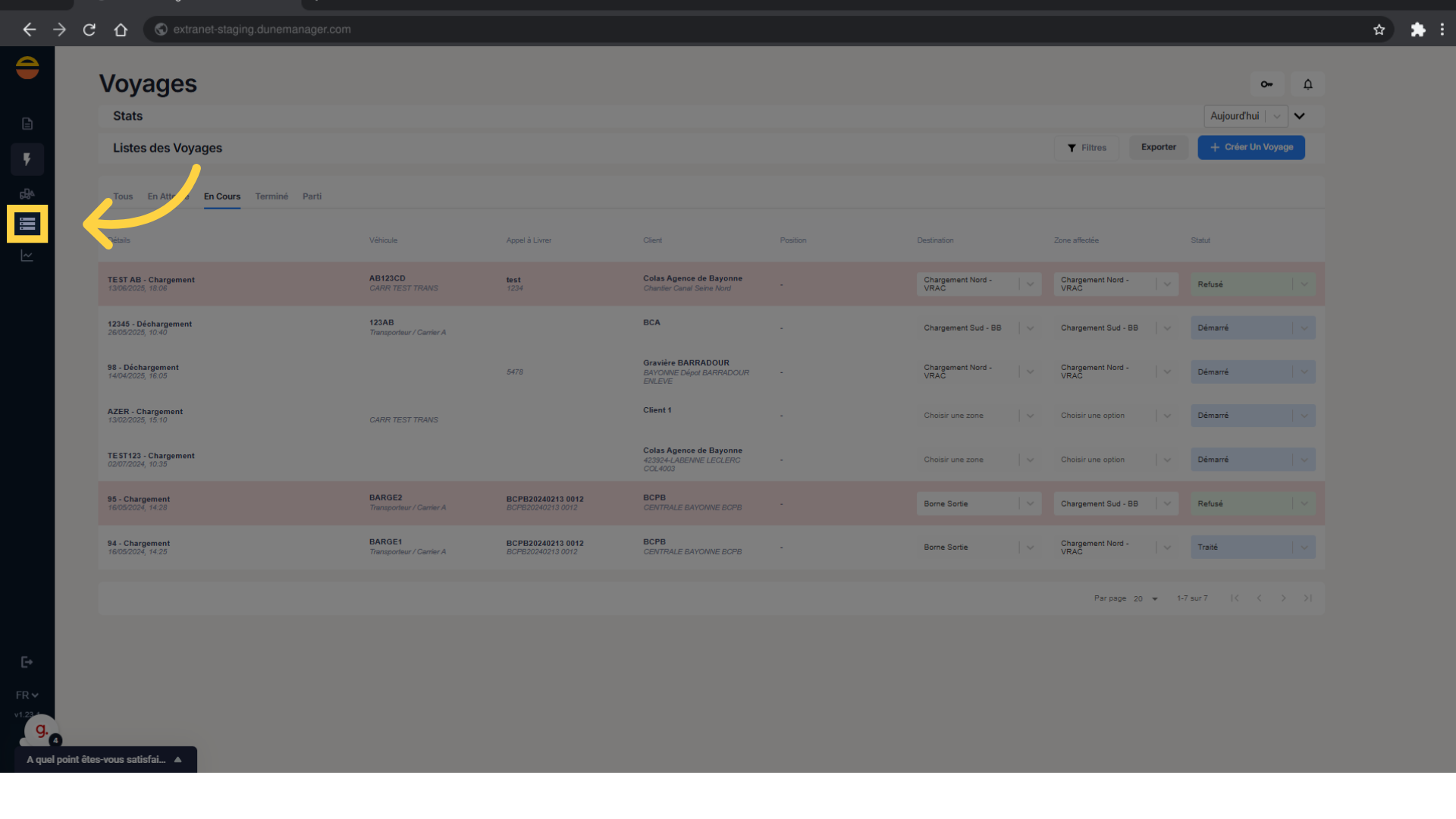Open language selector FR dropdown
The height and width of the screenshot is (819, 1456).
[27, 695]
